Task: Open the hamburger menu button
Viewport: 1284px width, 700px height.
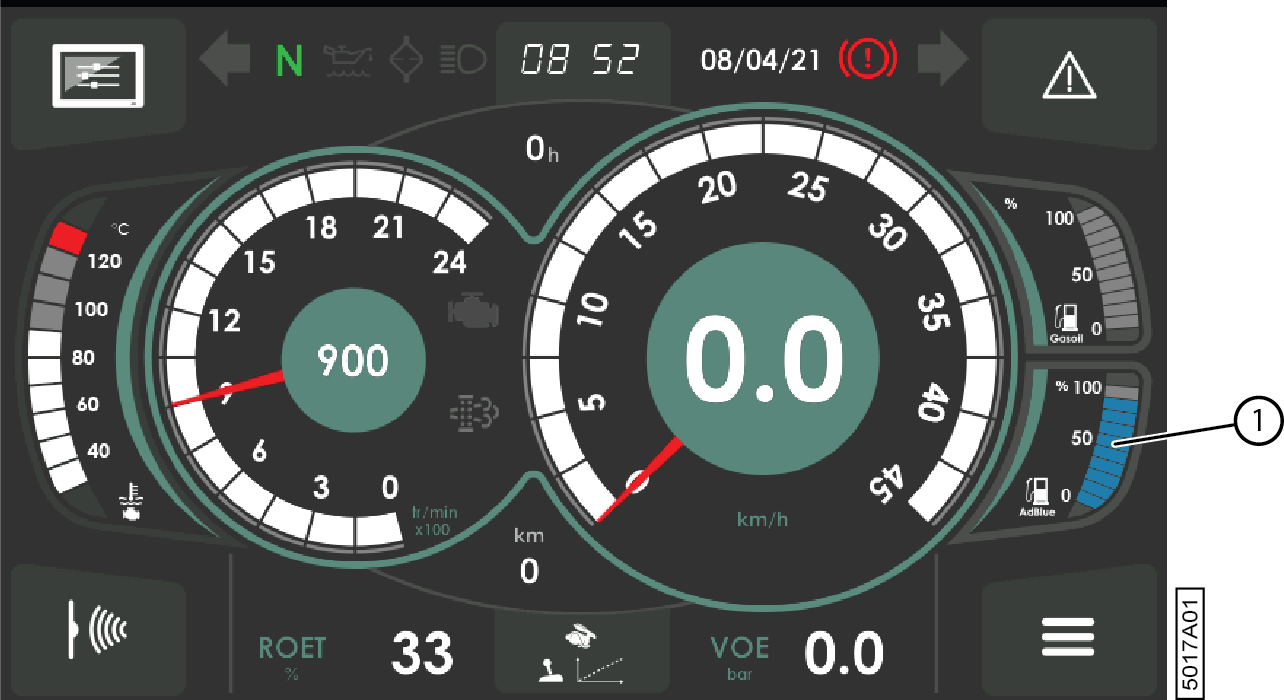Action: pos(1069,636)
